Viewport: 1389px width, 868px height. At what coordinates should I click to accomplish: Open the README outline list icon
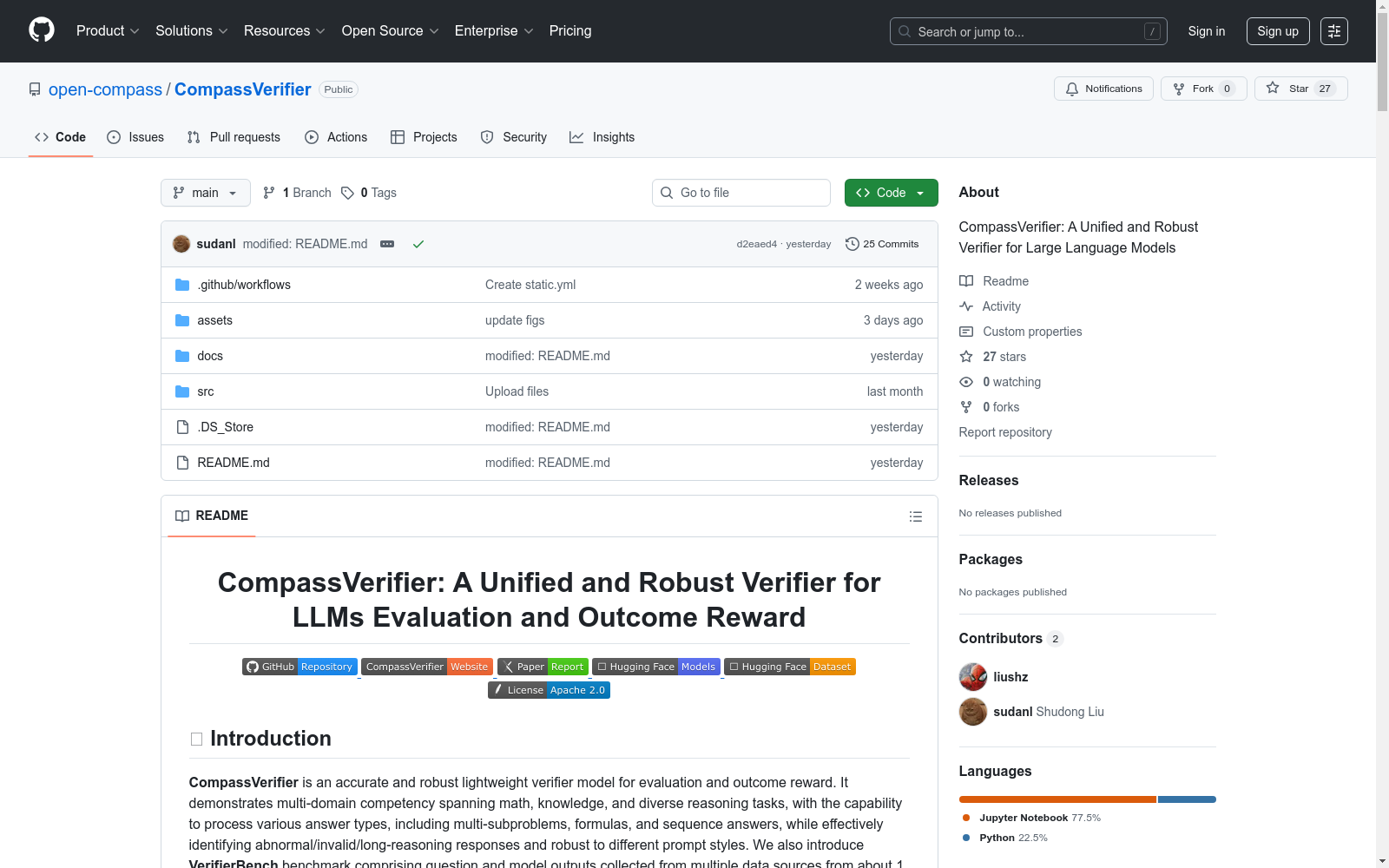coord(916,516)
